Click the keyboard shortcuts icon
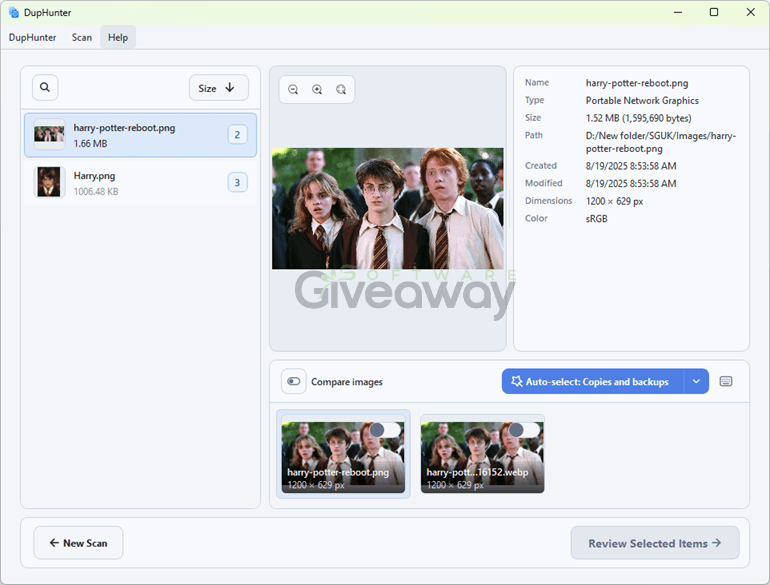The height and width of the screenshot is (585, 770). click(726, 381)
